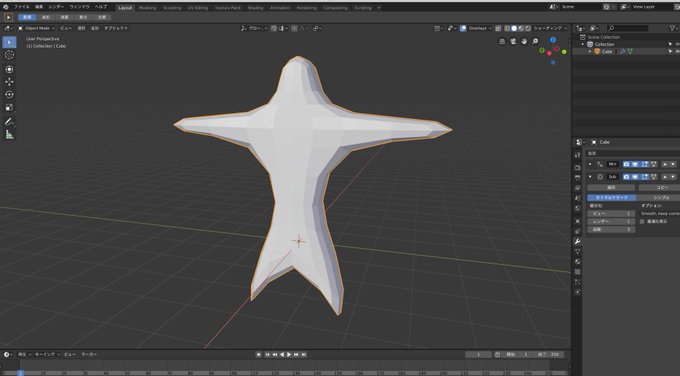Open the レンダー menu

56,7
